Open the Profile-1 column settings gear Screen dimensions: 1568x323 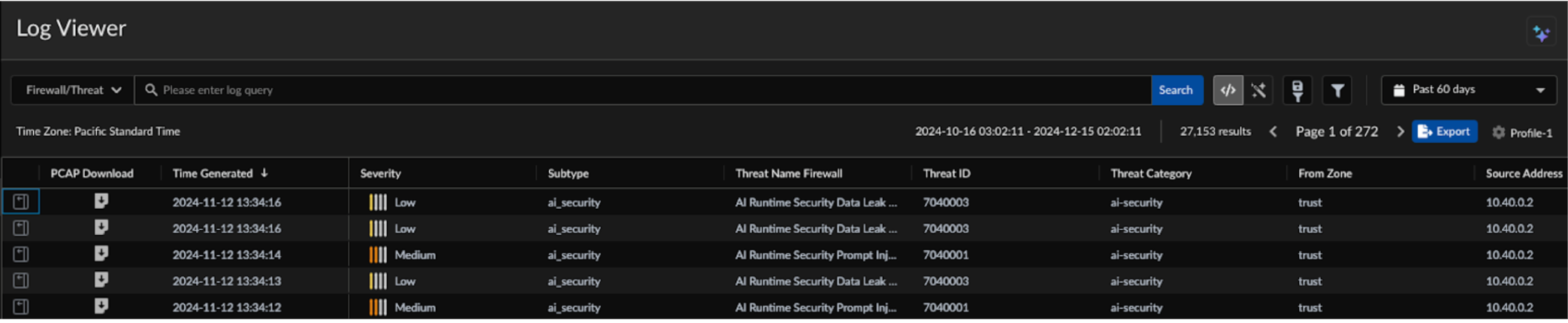coord(1498,132)
